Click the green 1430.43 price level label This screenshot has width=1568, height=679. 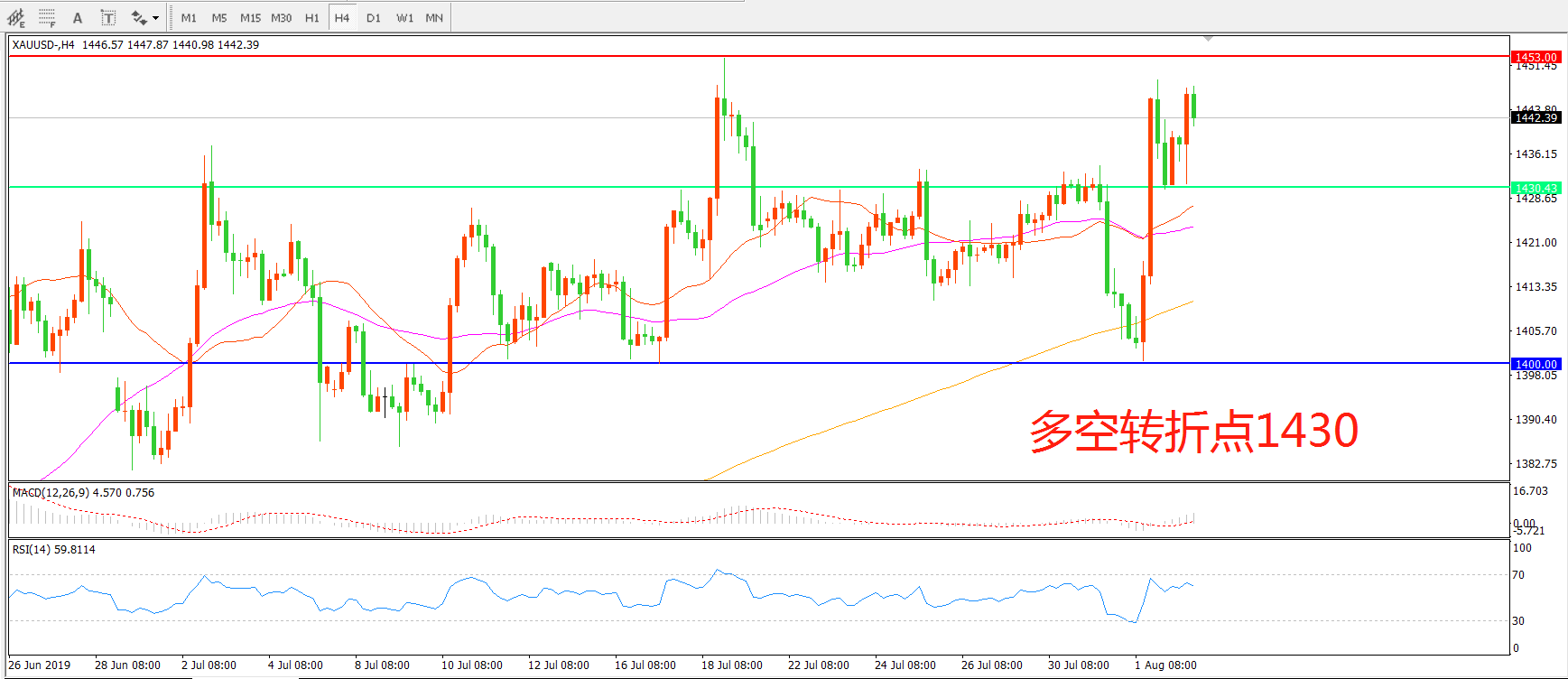1536,188
